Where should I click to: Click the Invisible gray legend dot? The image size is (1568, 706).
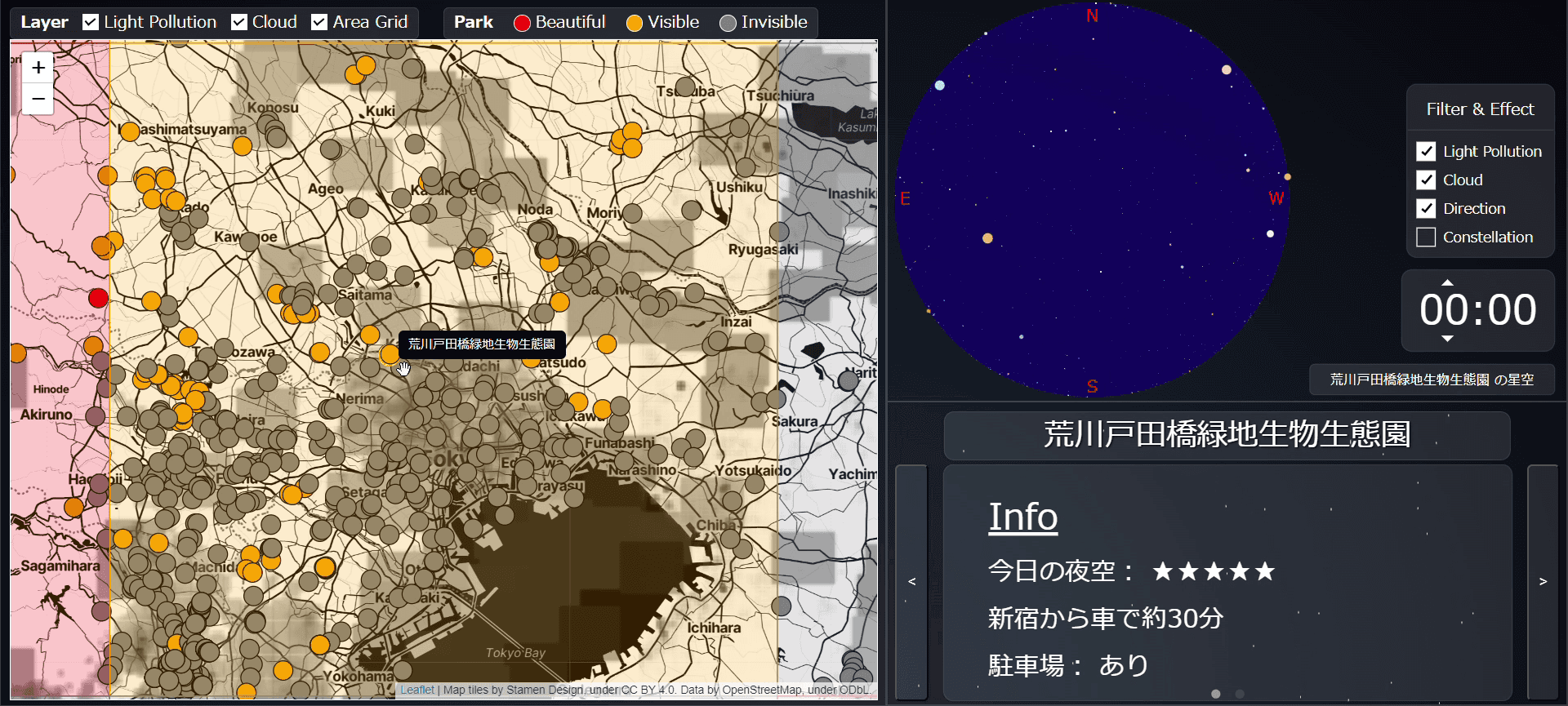[x=728, y=23]
